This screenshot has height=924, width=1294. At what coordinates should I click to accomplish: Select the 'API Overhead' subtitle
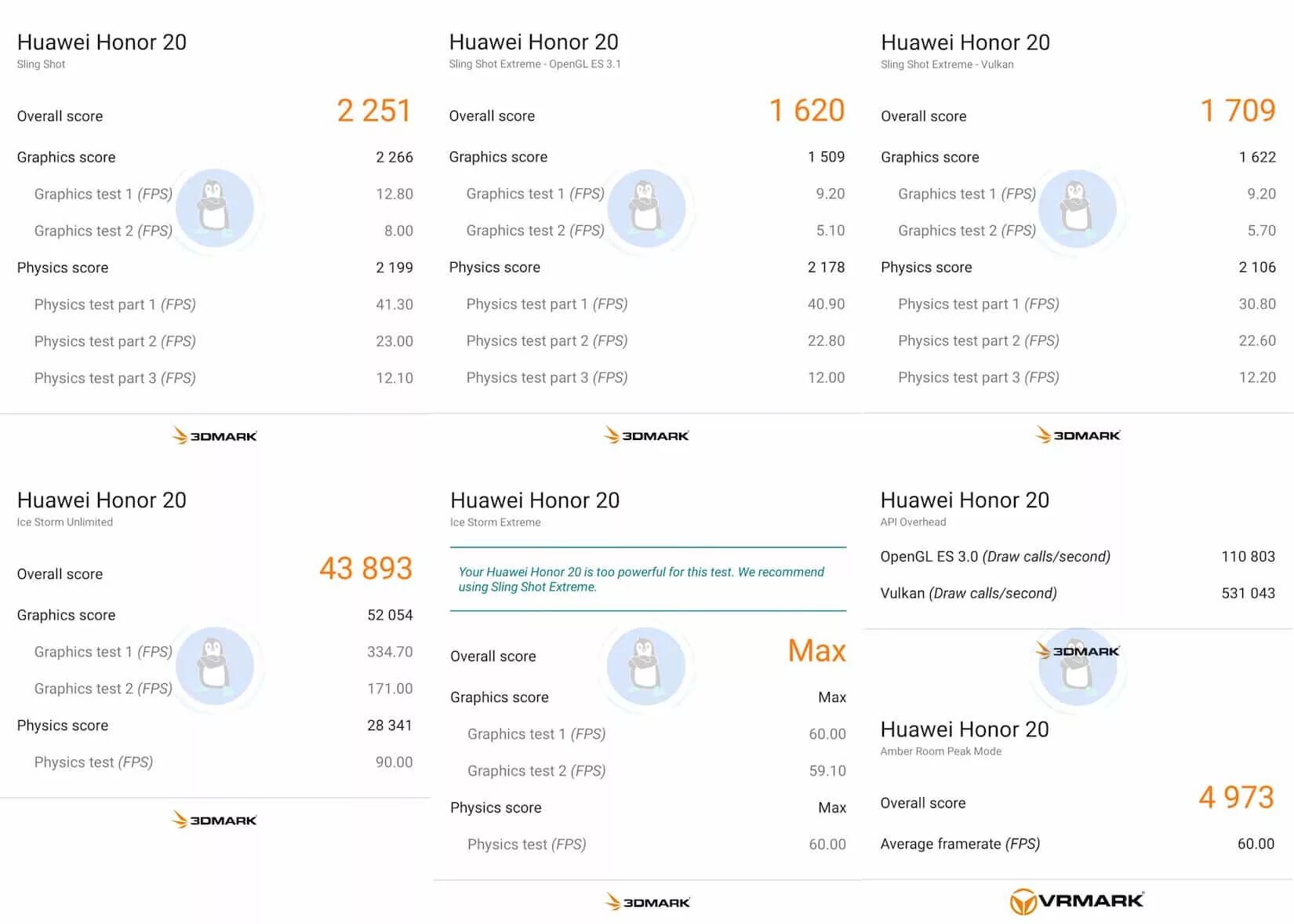(x=913, y=522)
